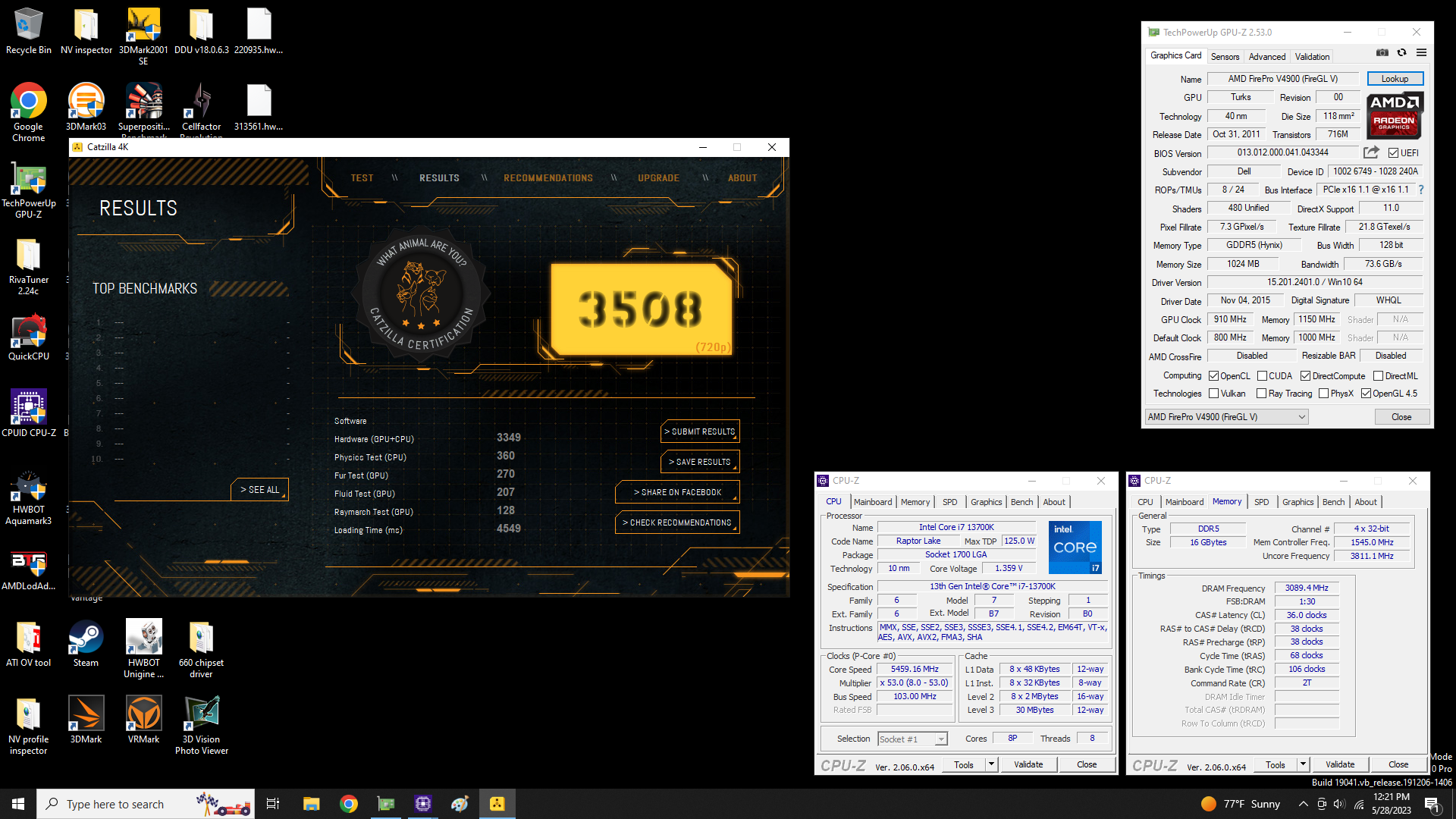Image resolution: width=1456 pixels, height=819 pixels.
Task: Toggle UEFI checkbox in GPU-Z
Action: tap(1393, 153)
